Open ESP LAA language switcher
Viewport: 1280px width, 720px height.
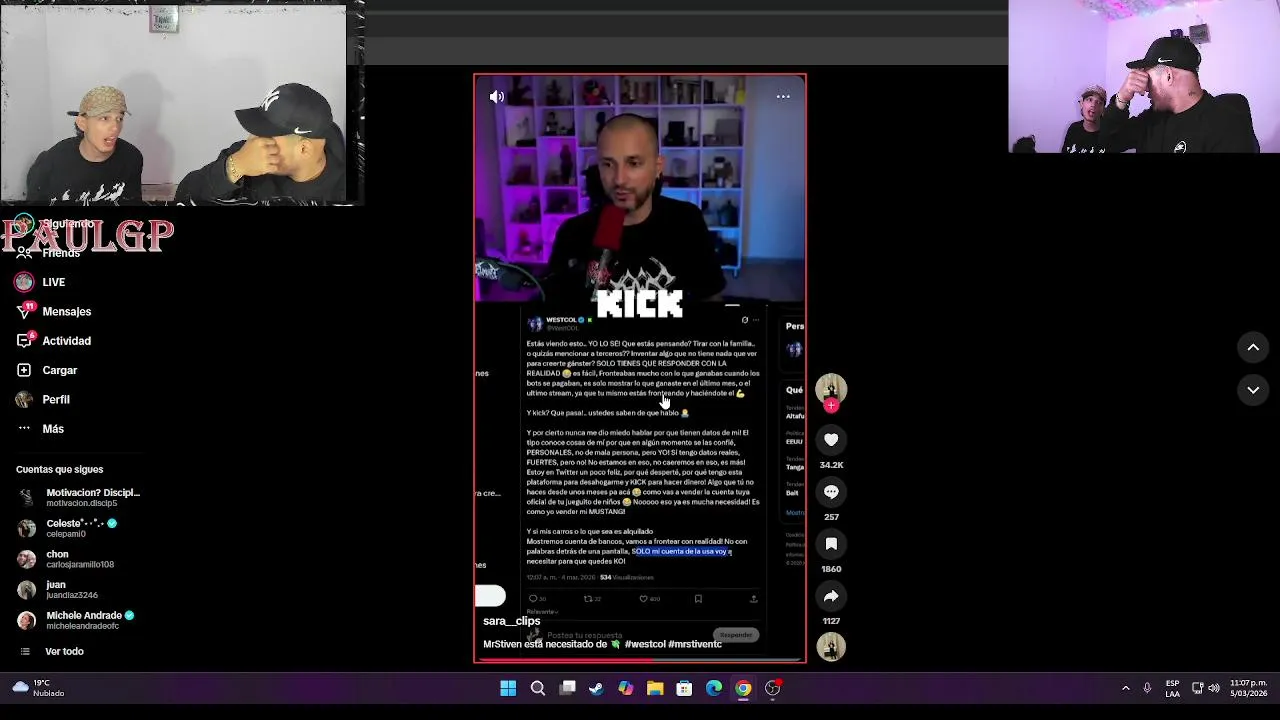pyautogui.click(x=1172, y=688)
